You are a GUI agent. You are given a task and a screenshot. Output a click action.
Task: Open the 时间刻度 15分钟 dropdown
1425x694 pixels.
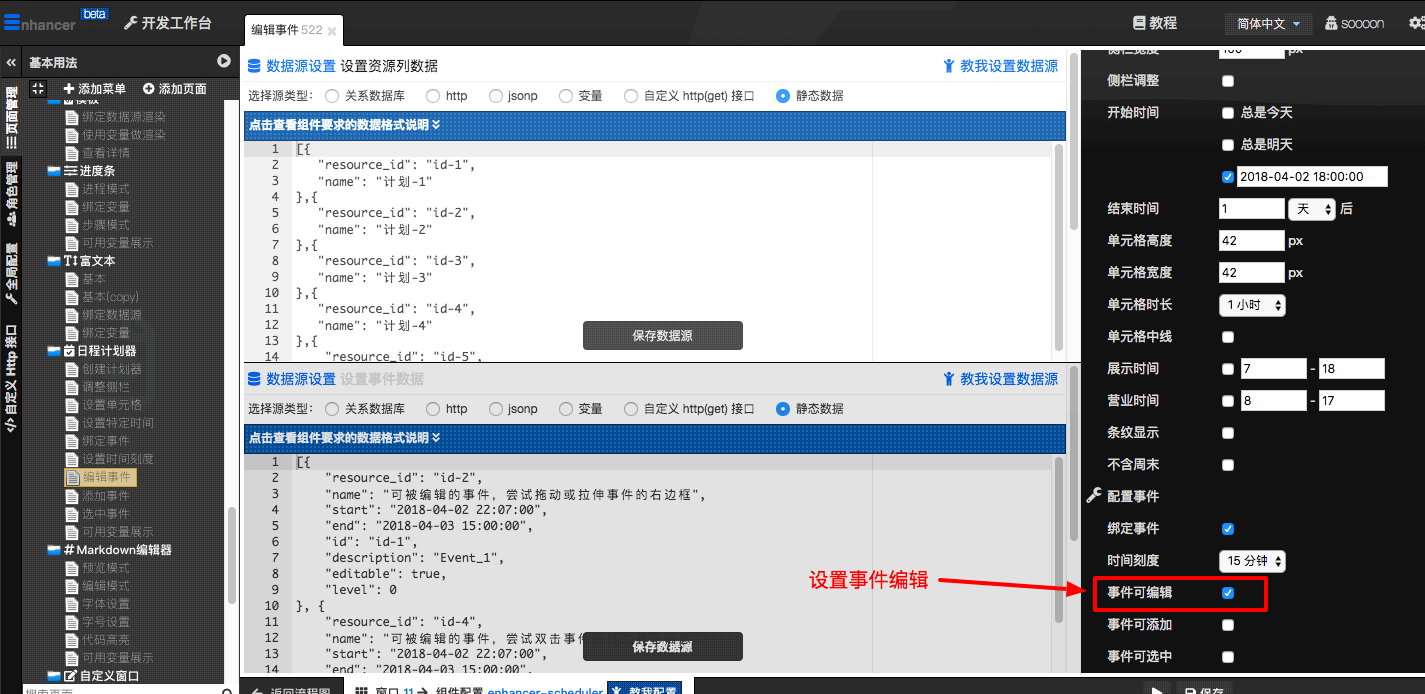[1252, 561]
